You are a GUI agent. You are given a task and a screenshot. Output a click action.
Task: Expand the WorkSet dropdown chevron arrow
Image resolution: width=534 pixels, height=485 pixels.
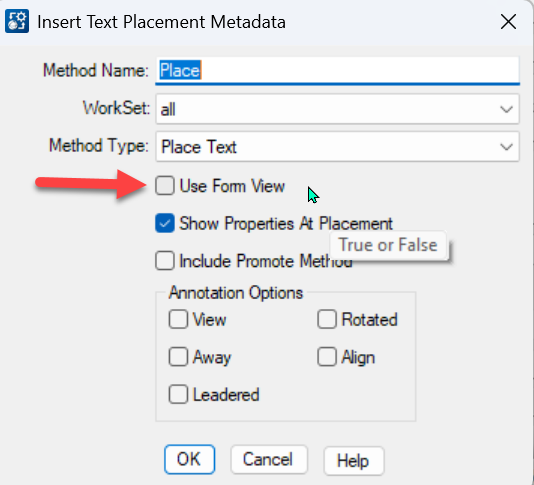(x=506, y=110)
